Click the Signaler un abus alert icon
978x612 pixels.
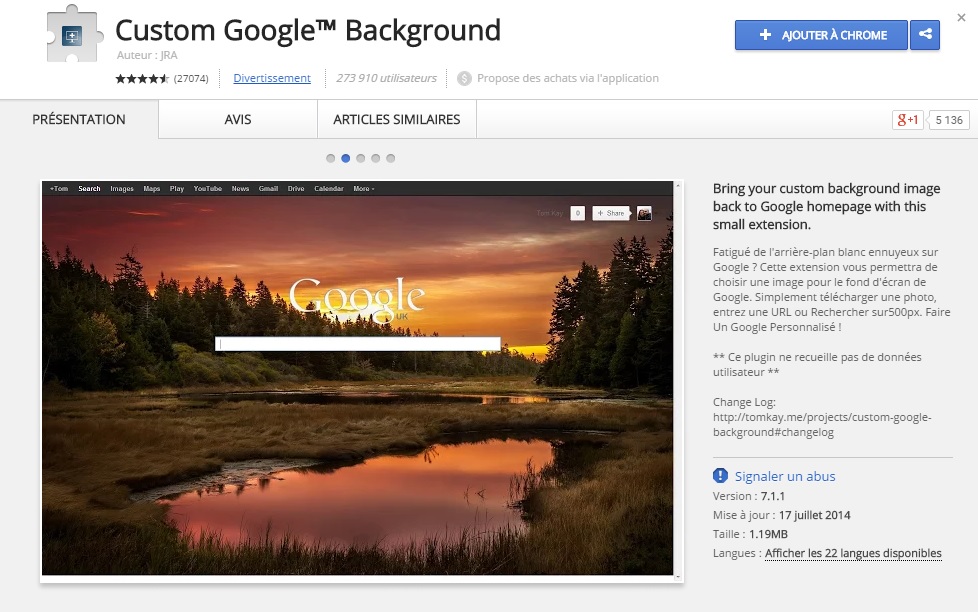tap(720, 476)
